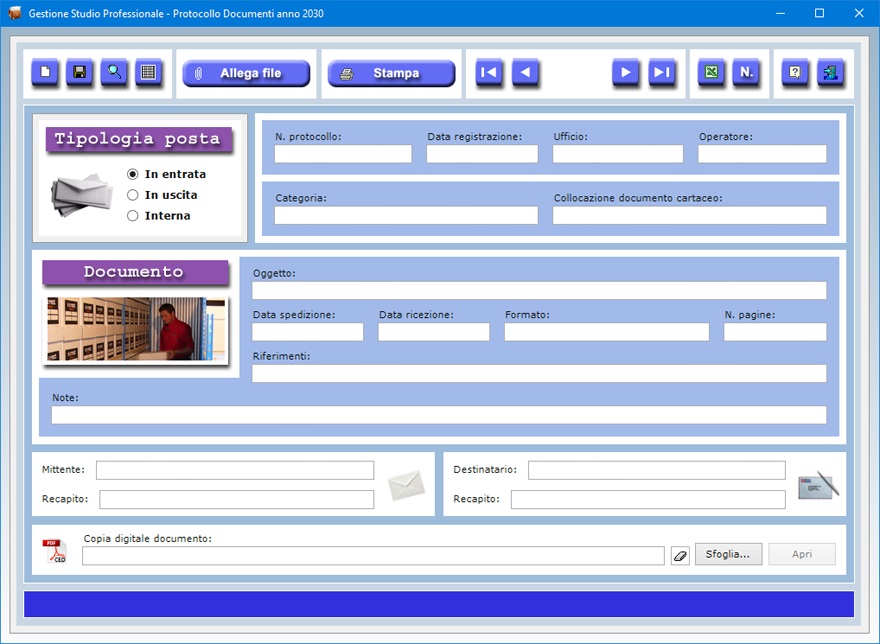Open the Search magnifier tool
Screen dimensions: 880x644
114,72
